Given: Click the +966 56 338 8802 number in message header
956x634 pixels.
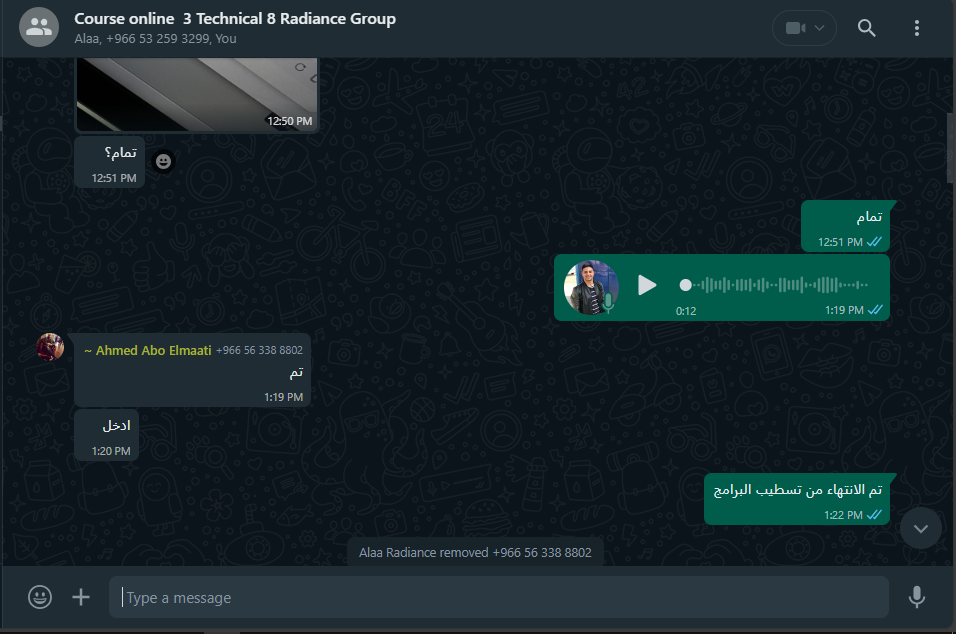Looking at the screenshot, I should point(260,351).
